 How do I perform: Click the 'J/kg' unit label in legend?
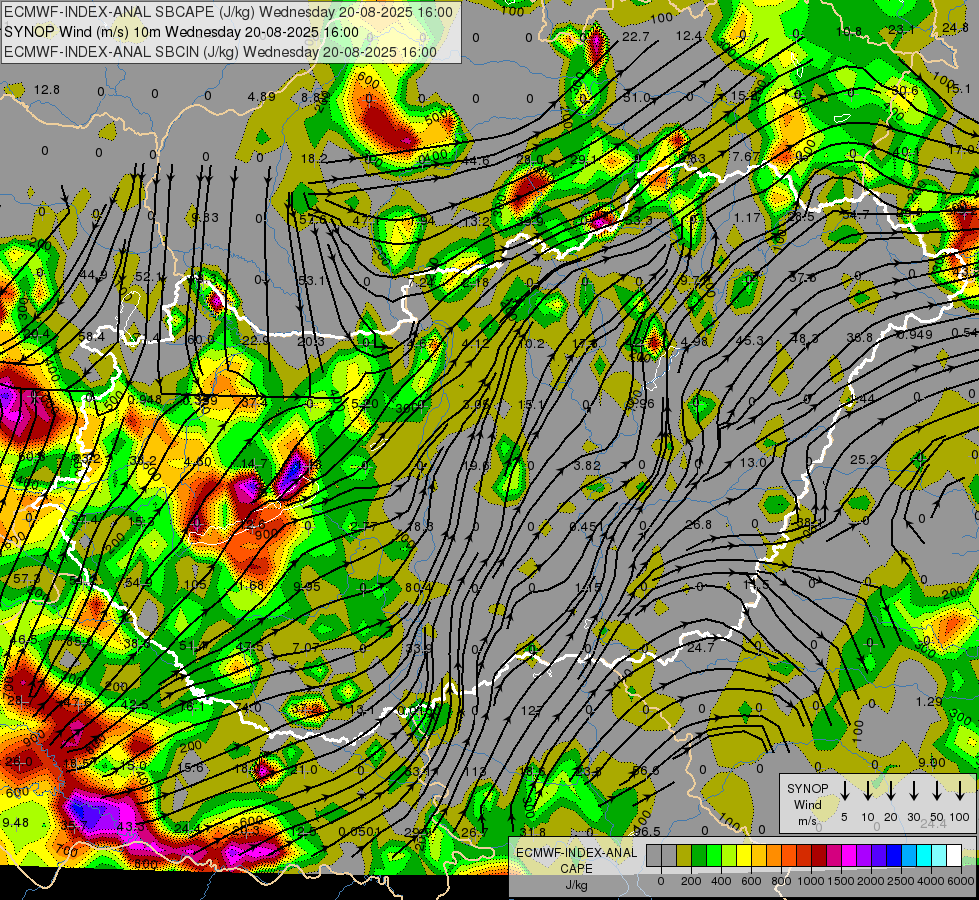(576, 885)
